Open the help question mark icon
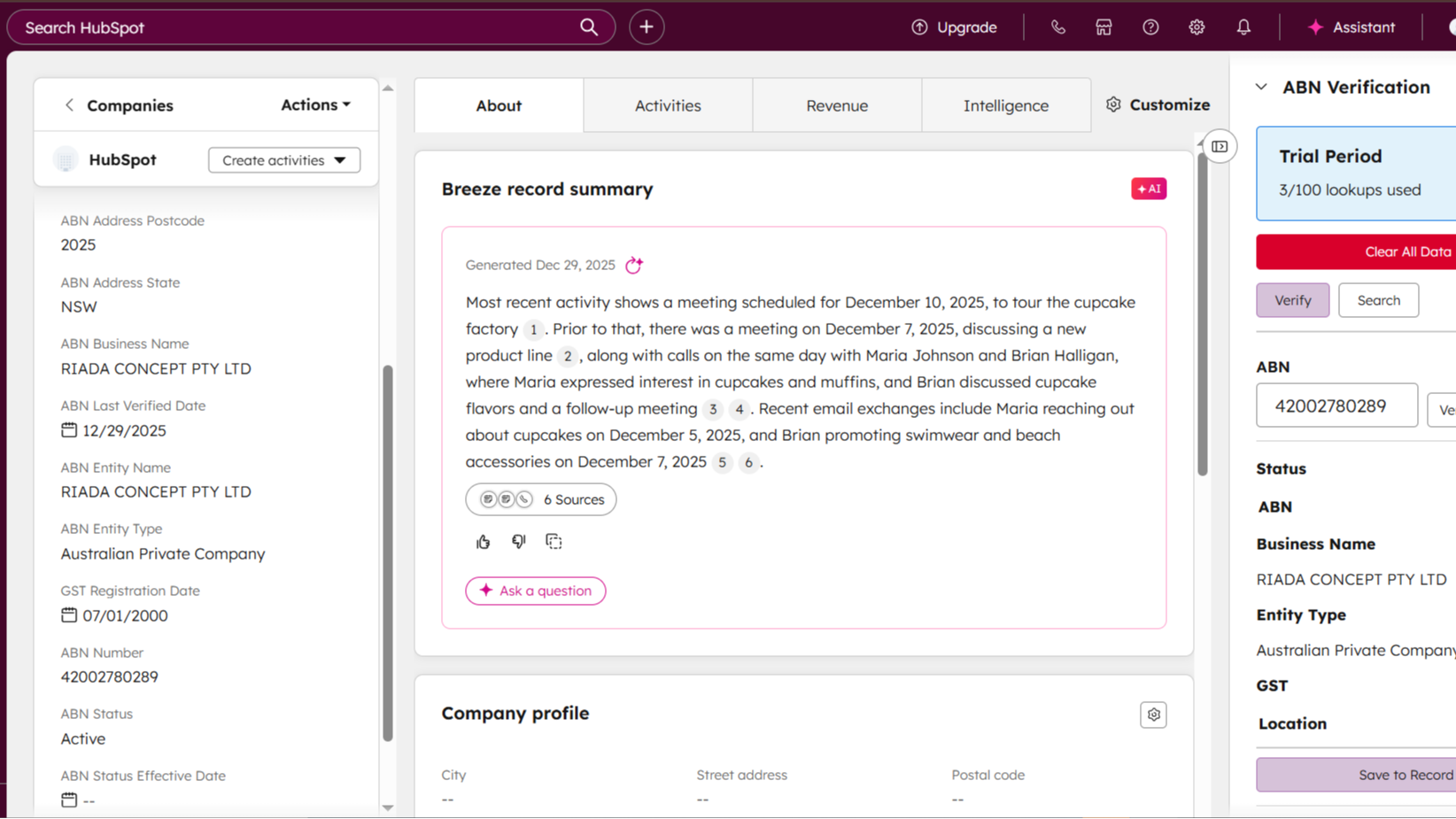Screen dimensions: 1456x819 coord(1150,27)
